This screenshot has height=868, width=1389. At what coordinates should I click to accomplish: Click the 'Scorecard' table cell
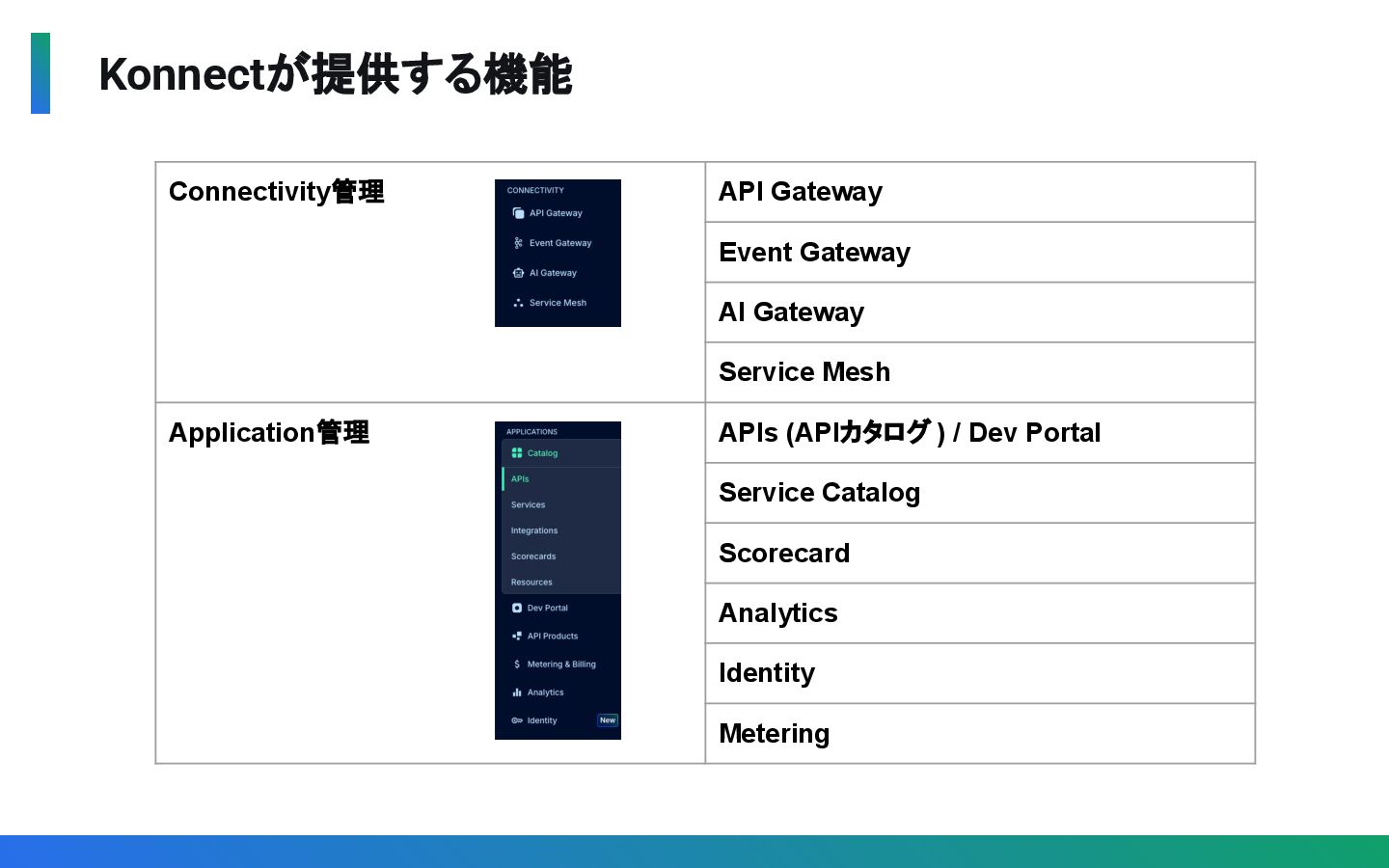tap(980, 554)
